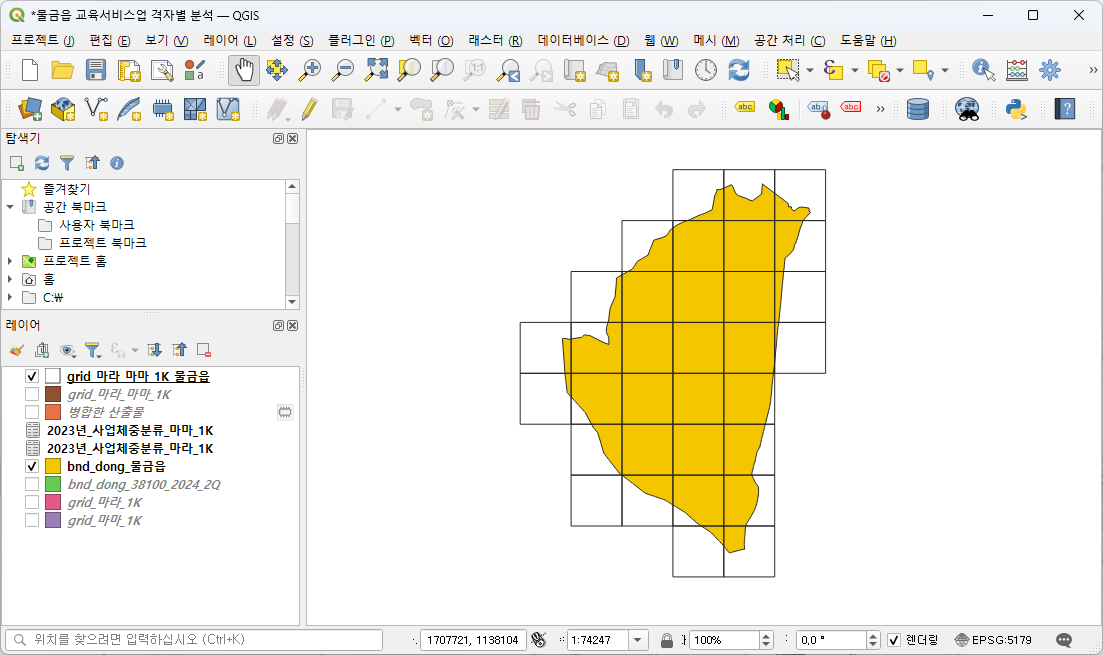Viewport: 1103px width, 655px height.
Task: Click the Zoom Full extent icon
Action: pyautogui.click(x=376, y=70)
